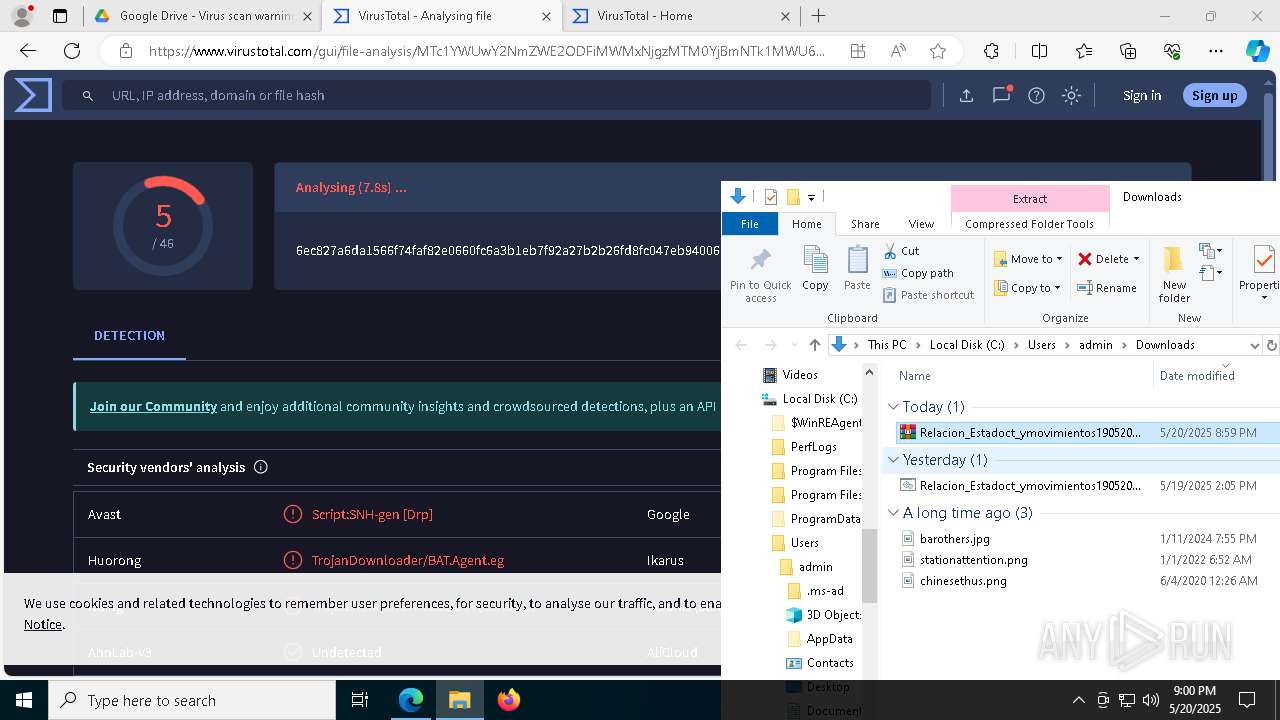Collapse the Today (1) group
This screenshot has height=720, width=1280.
click(x=893, y=407)
